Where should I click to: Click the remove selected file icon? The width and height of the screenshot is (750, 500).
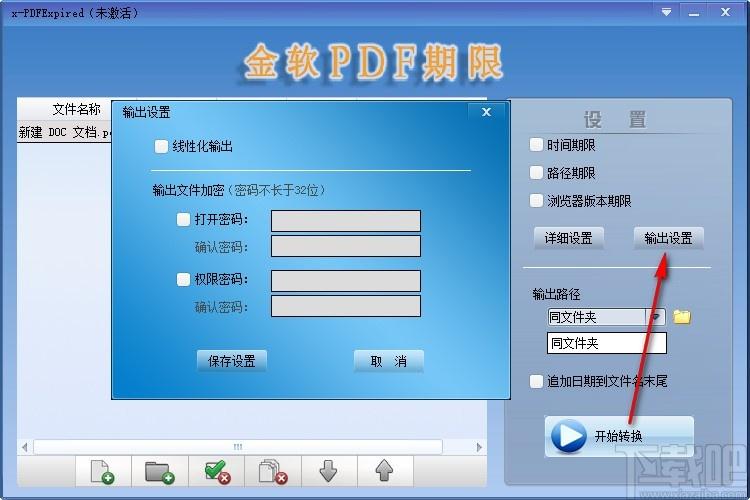tap(217, 472)
